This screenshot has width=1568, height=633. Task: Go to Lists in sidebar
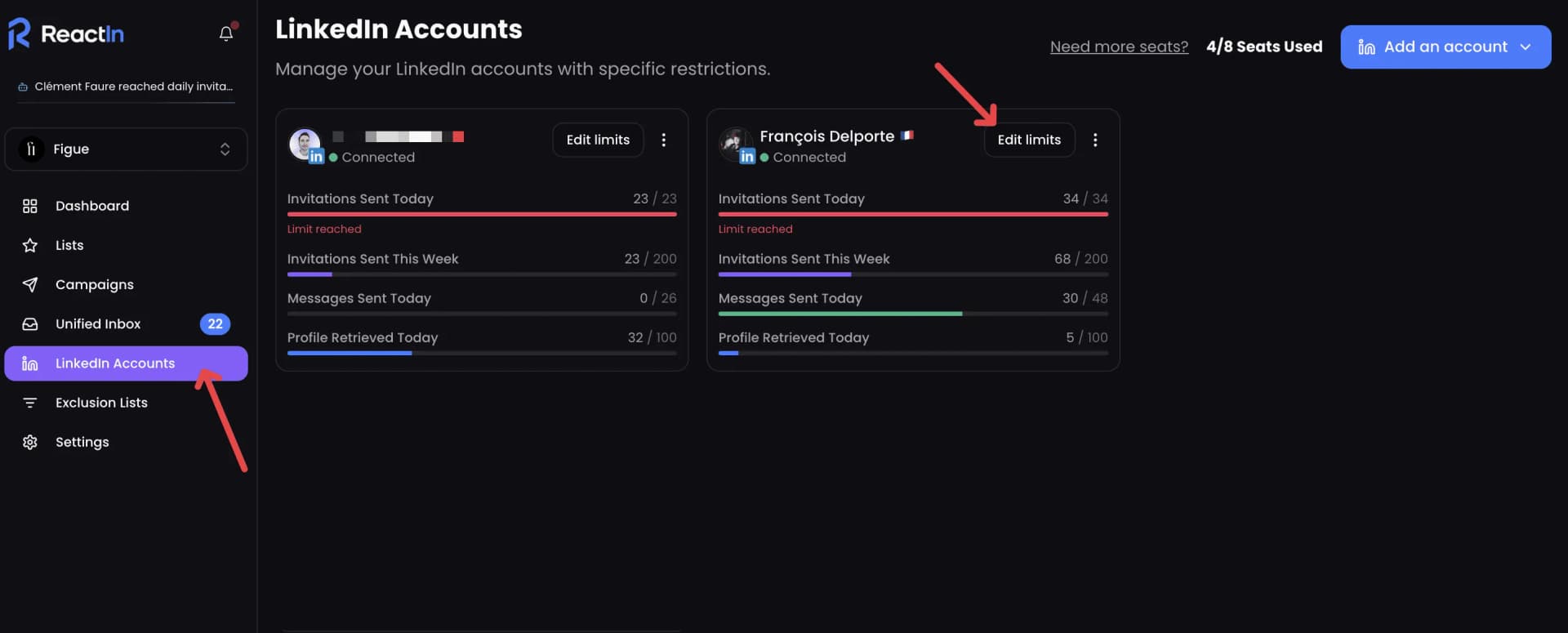point(69,245)
